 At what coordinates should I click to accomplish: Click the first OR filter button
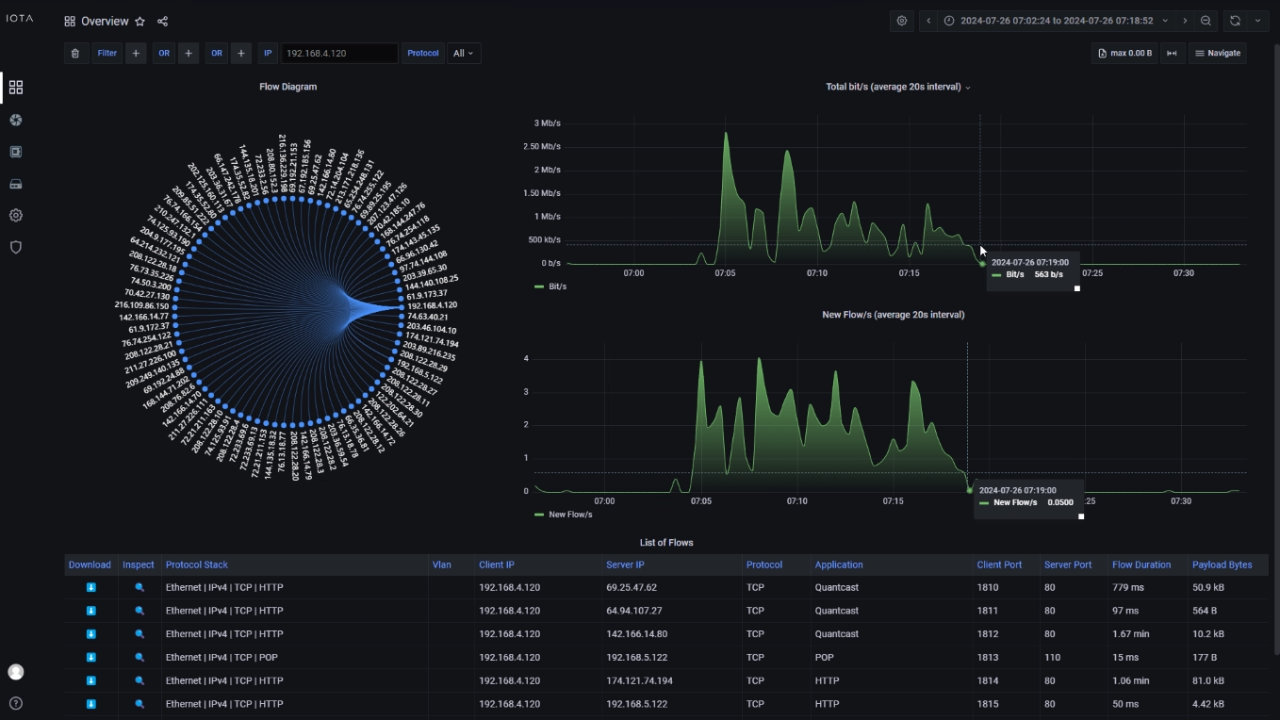point(163,53)
